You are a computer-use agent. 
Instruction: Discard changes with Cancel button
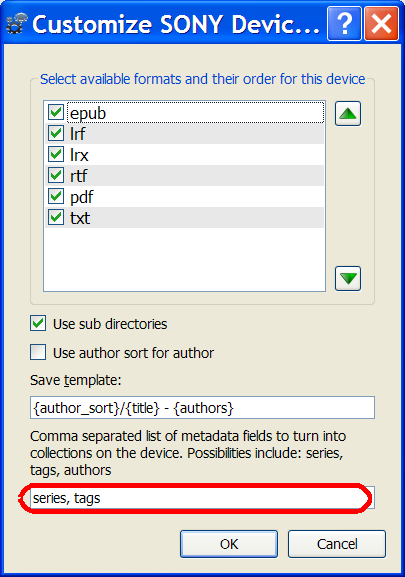pyautogui.click(x=337, y=544)
